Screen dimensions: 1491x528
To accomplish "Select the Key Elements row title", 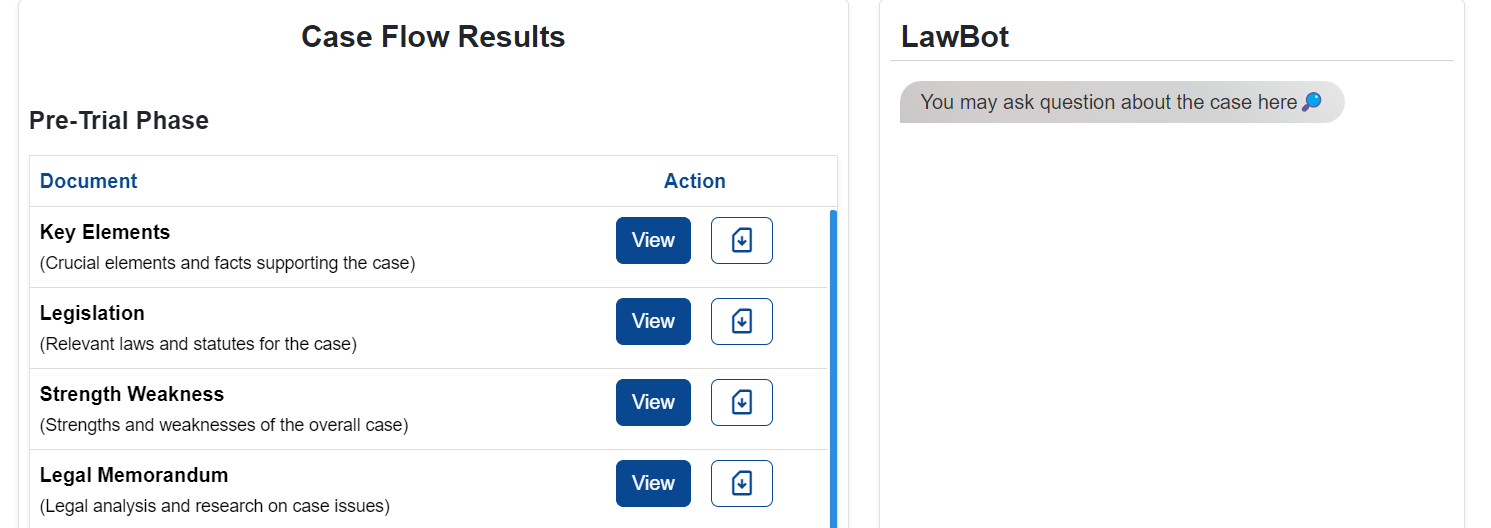I will [x=105, y=232].
